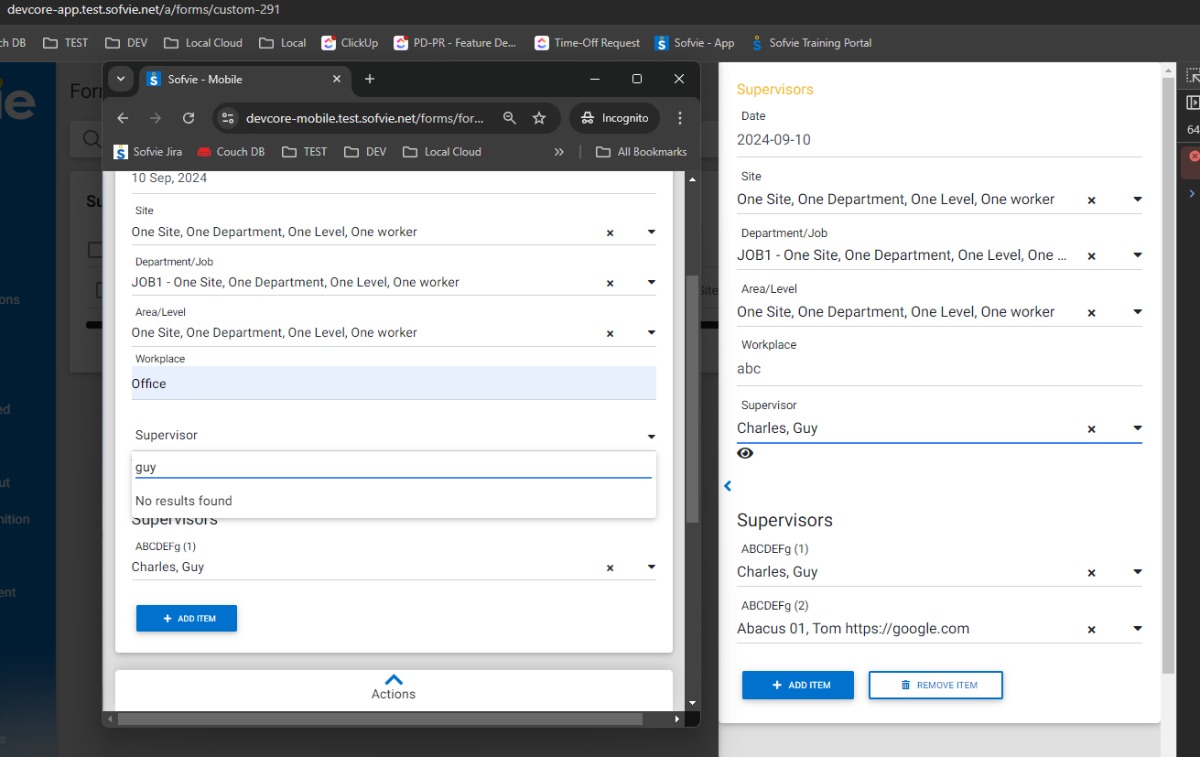Open Time-Off Request bookmark
Image resolution: width=1200 pixels, height=757 pixels.
(x=587, y=43)
